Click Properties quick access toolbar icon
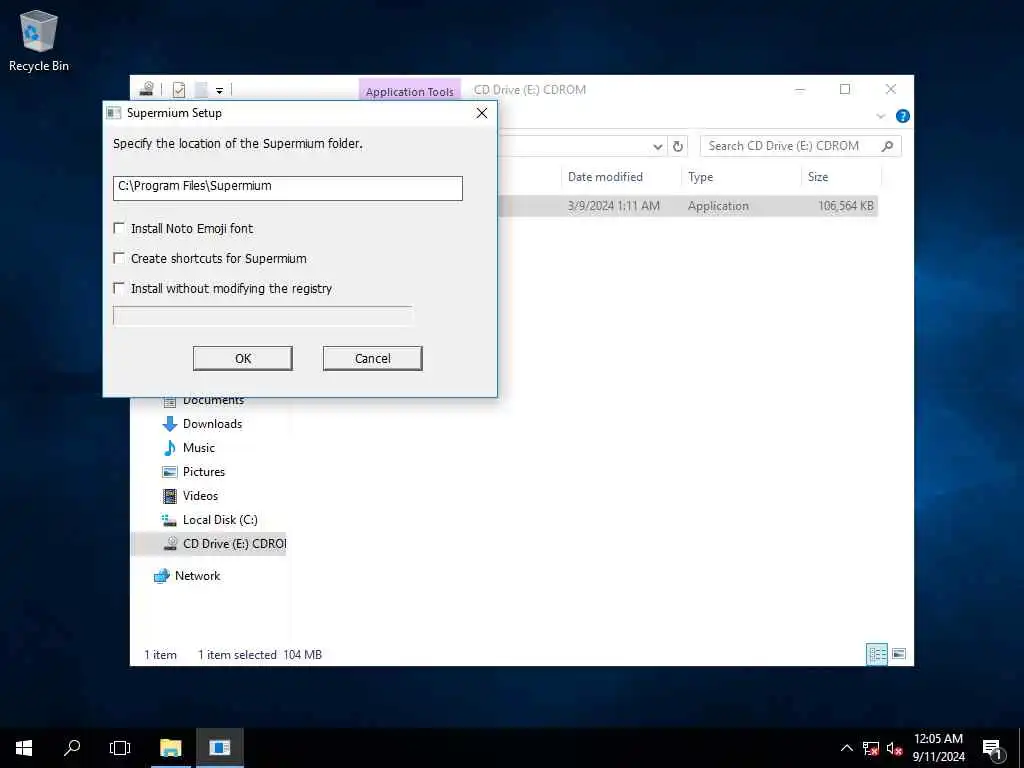1024x768 pixels. 179,89
